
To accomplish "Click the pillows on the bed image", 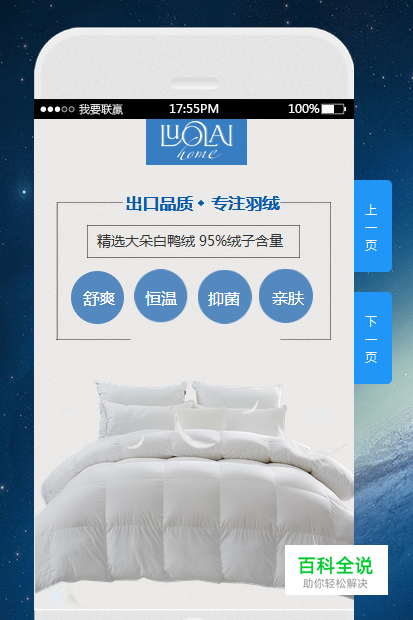I will [192, 407].
